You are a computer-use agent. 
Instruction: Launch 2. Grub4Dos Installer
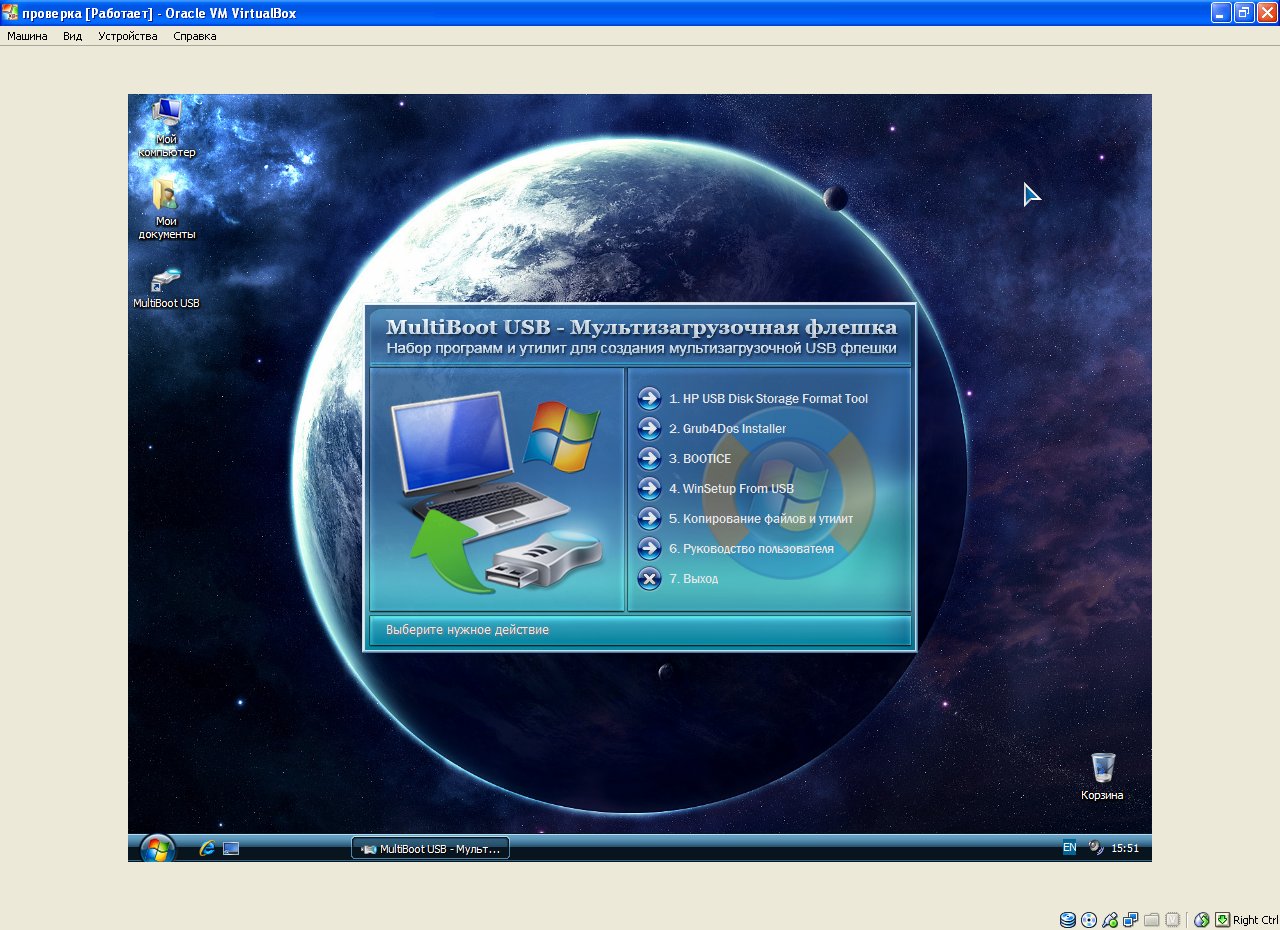tap(727, 428)
